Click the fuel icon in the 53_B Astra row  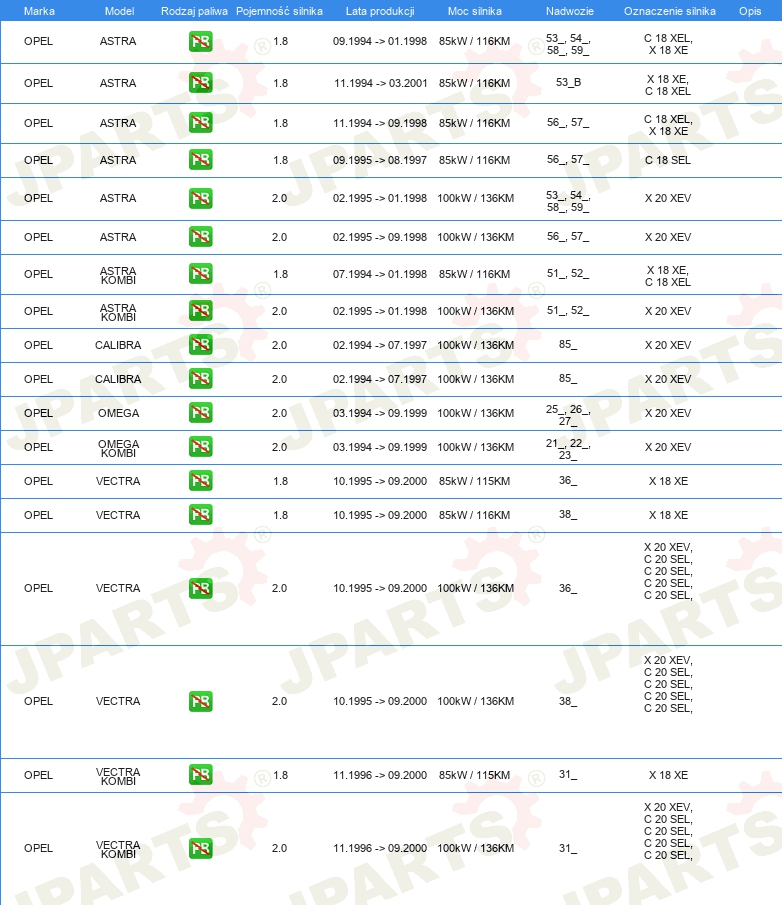(200, 83)
